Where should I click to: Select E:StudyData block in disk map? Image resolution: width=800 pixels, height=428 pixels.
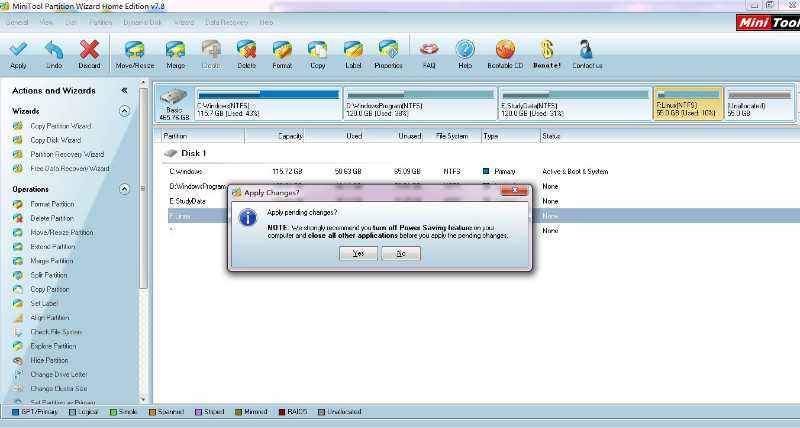coord(575,104)
